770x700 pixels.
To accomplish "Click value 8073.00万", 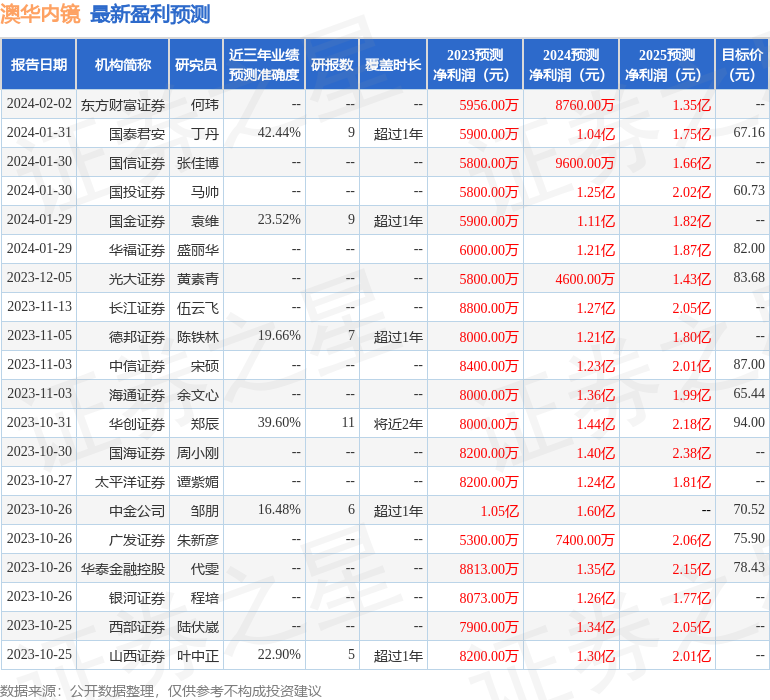I will tap(489, 598).
